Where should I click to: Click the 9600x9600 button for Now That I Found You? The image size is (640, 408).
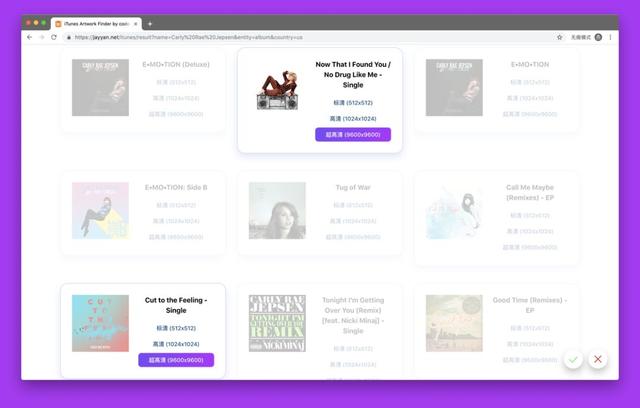pos(353,135)
